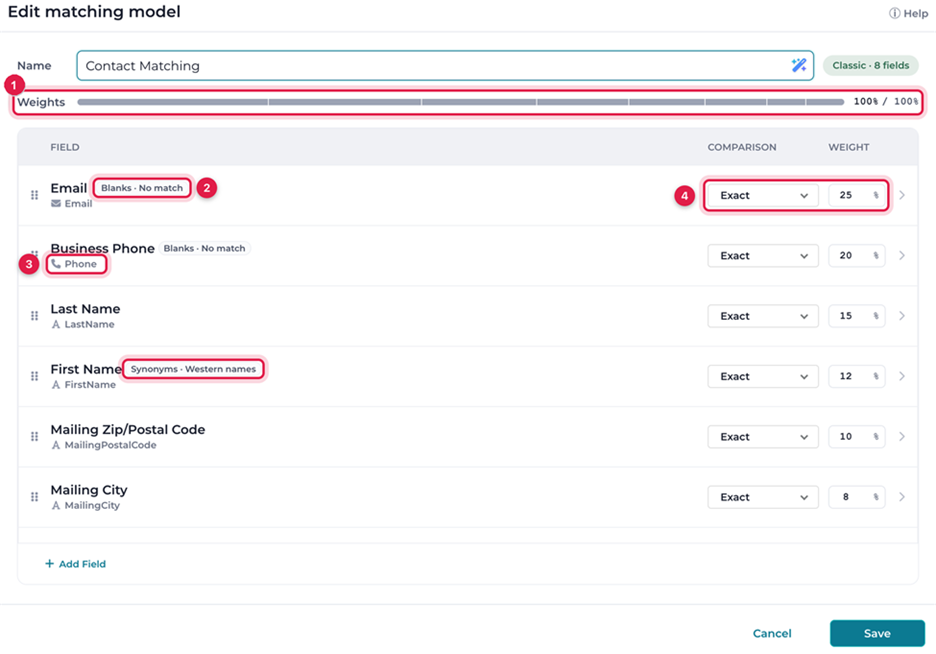Click the Add Field link
Image resolution: width=936 pixels, height=654 pixels.
tap(75, 563)
